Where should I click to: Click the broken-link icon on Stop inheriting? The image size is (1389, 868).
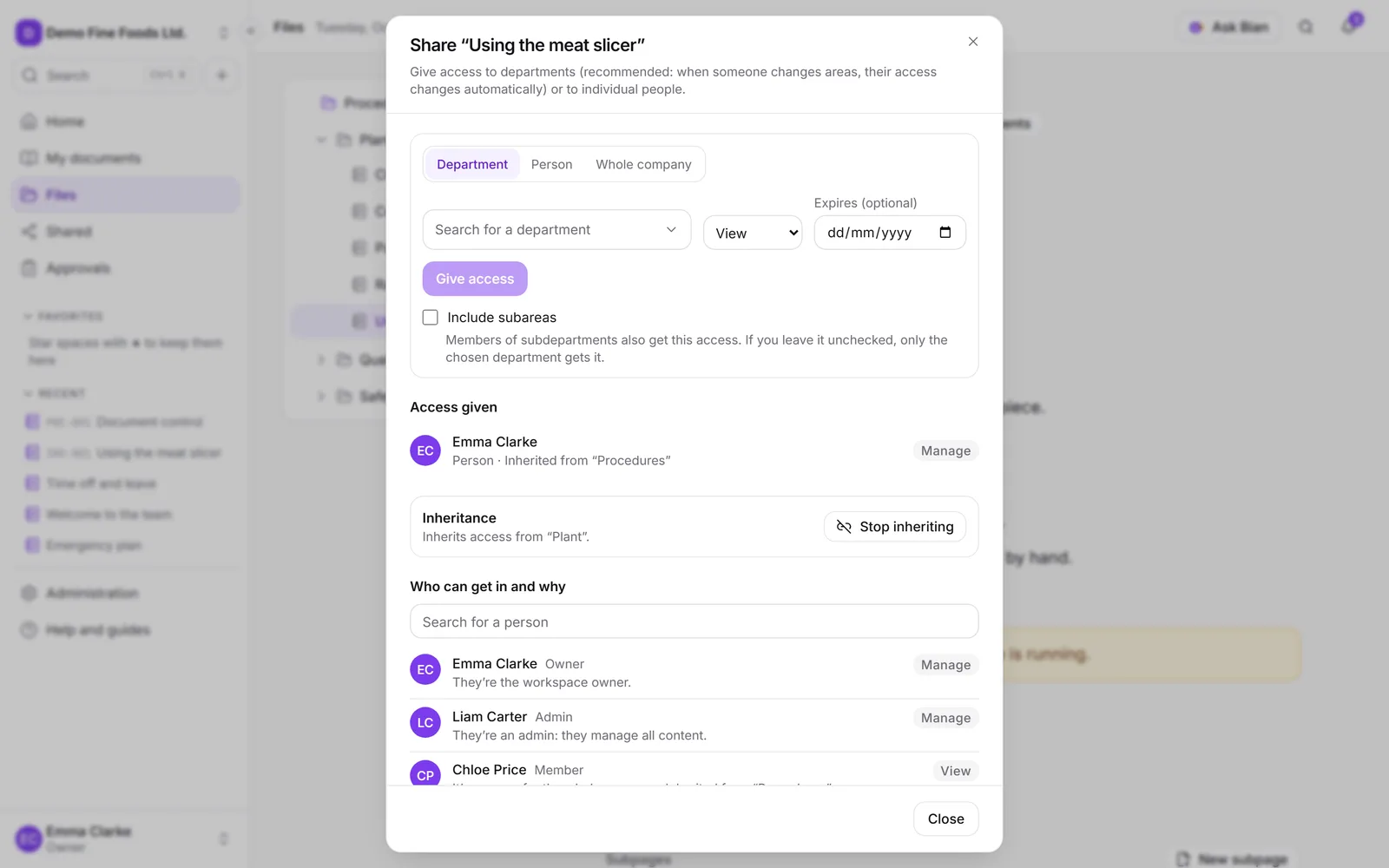pyautogui.click(x=844, y=527)
